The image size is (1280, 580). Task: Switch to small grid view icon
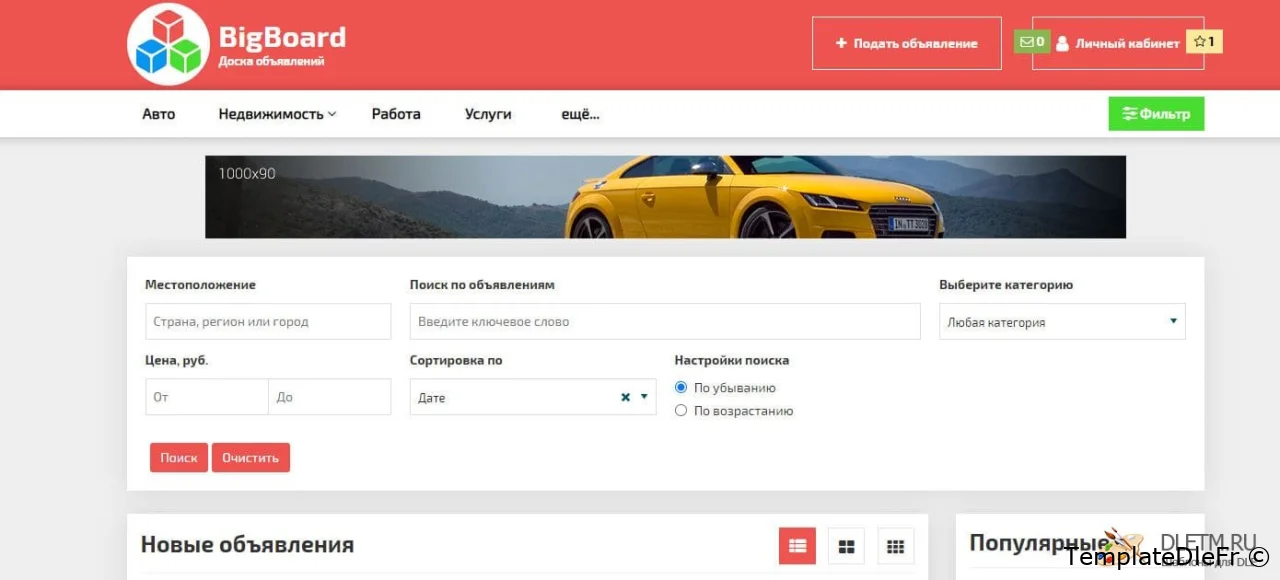896,546
